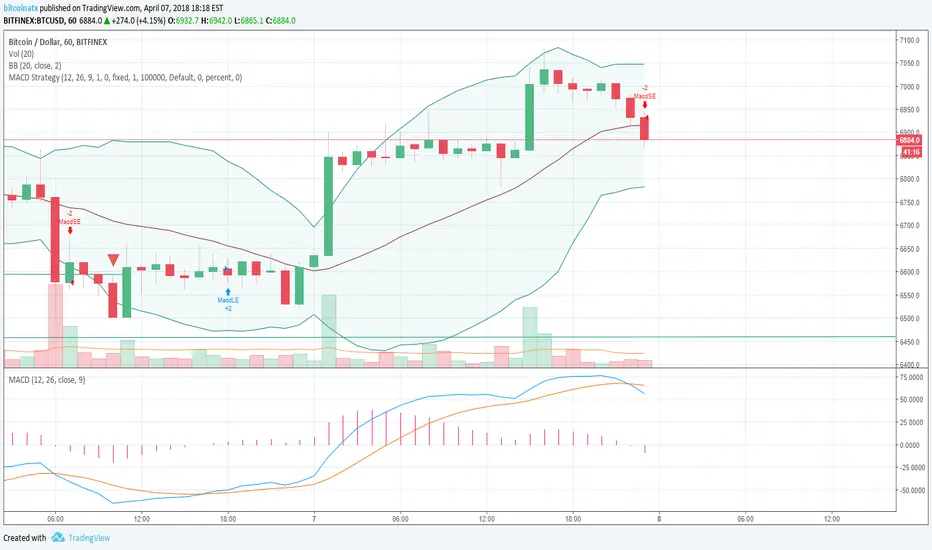
Task: Select the MACD Strategy indicator label
Action: [x=125, y=77]
